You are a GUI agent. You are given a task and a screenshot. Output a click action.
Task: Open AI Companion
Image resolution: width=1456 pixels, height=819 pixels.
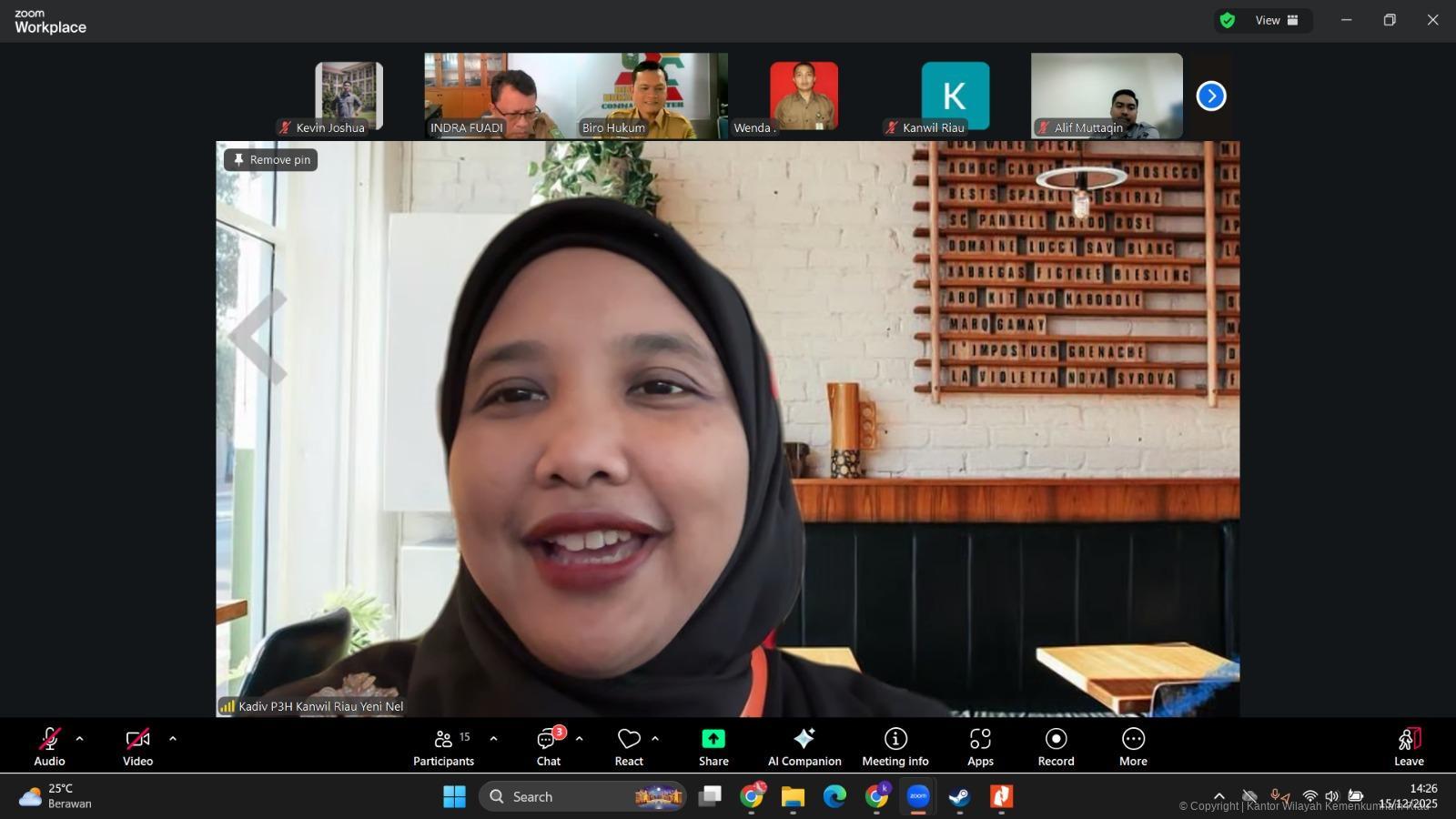tap(804, 746)
